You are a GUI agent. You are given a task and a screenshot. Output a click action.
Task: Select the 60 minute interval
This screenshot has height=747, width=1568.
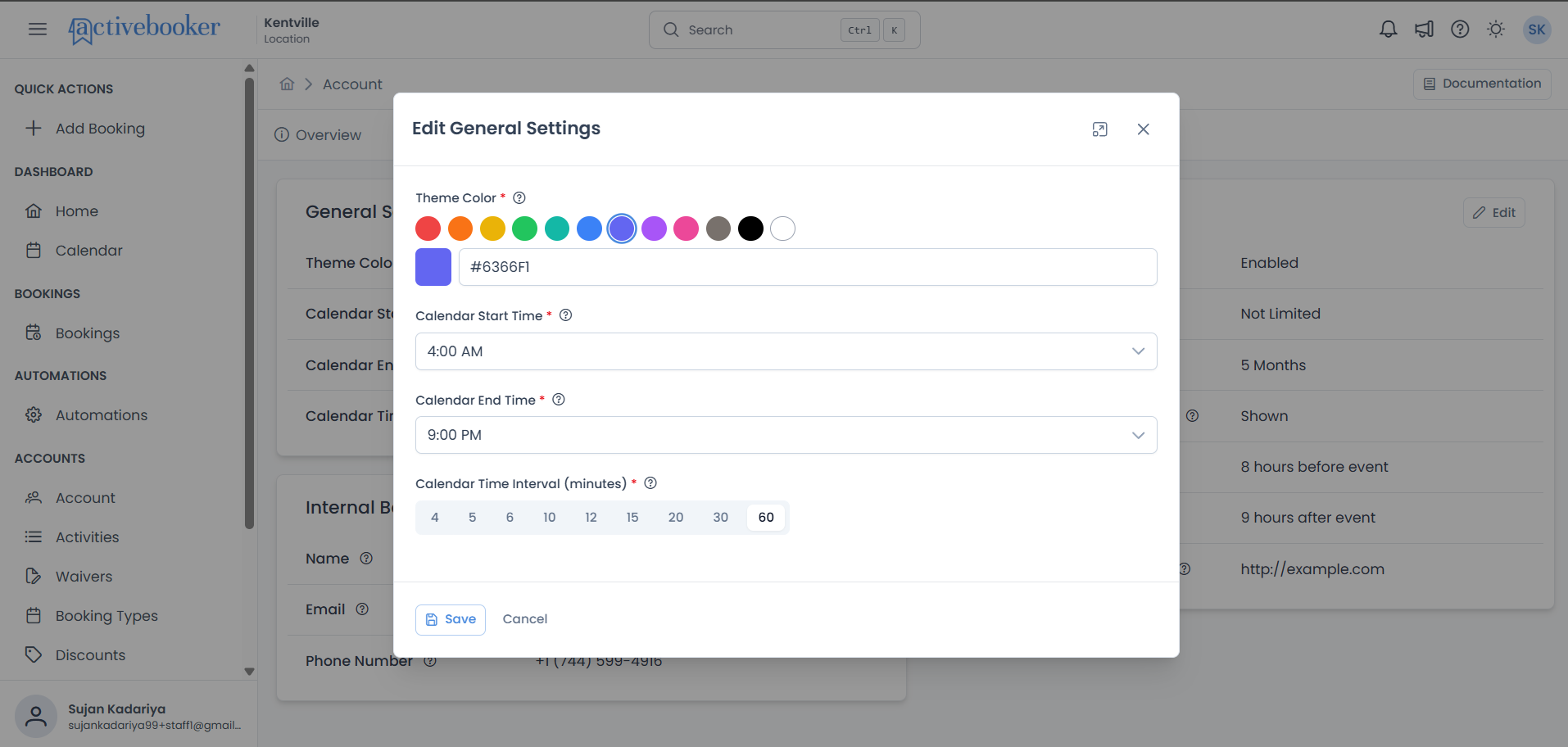766,518
